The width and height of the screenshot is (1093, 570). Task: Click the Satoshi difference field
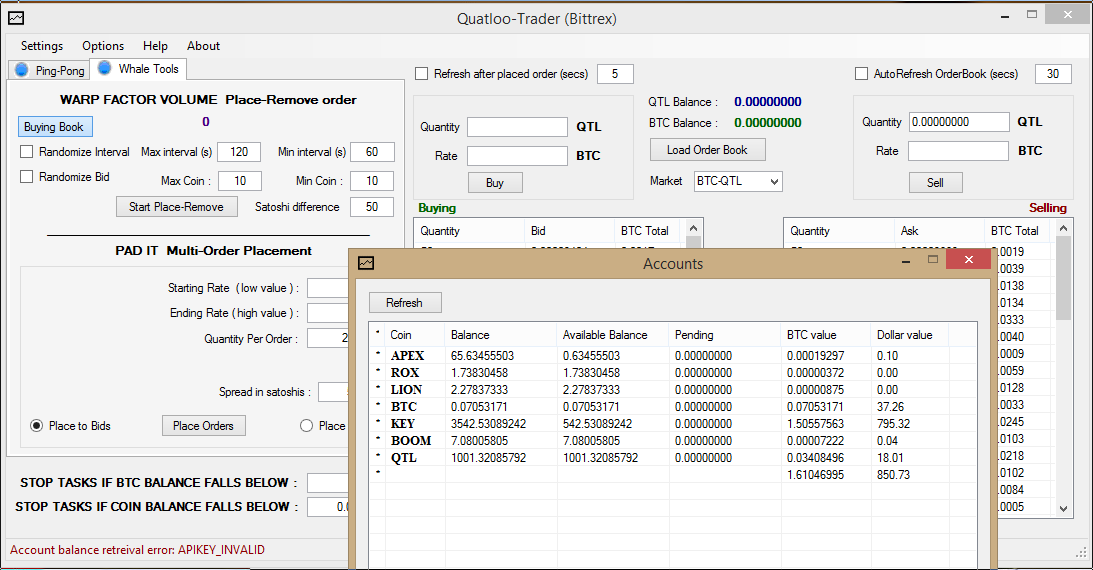(x=372, y=207)
